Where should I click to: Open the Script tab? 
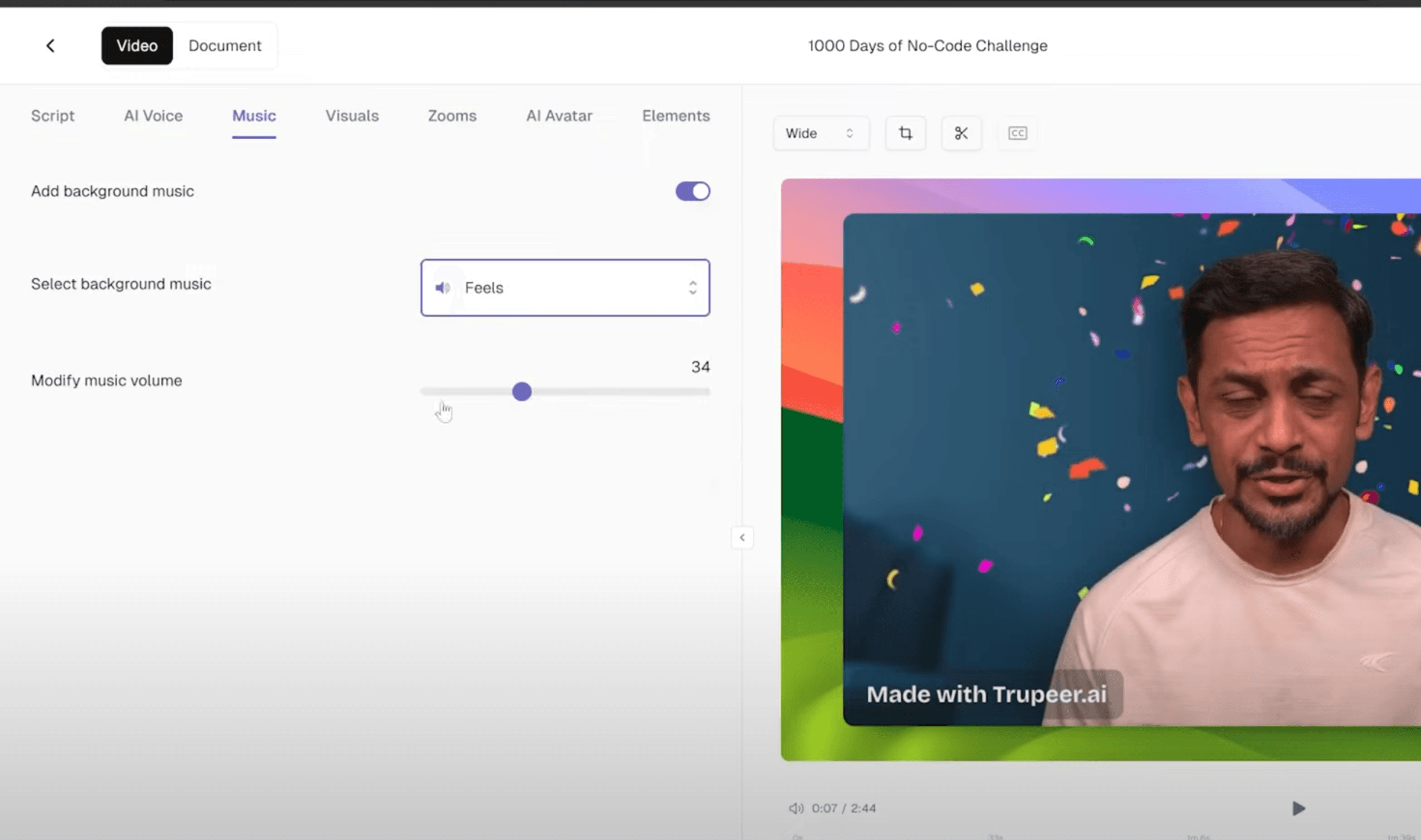click(x=53, y=116)
